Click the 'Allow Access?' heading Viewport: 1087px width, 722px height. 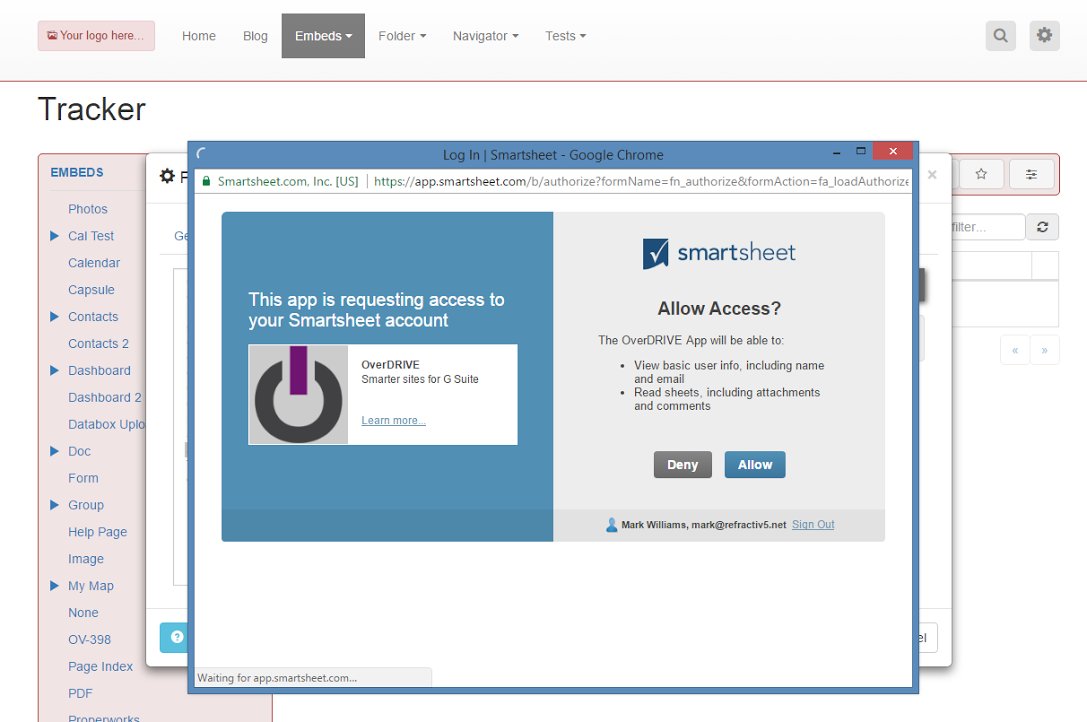coord(719,308)
